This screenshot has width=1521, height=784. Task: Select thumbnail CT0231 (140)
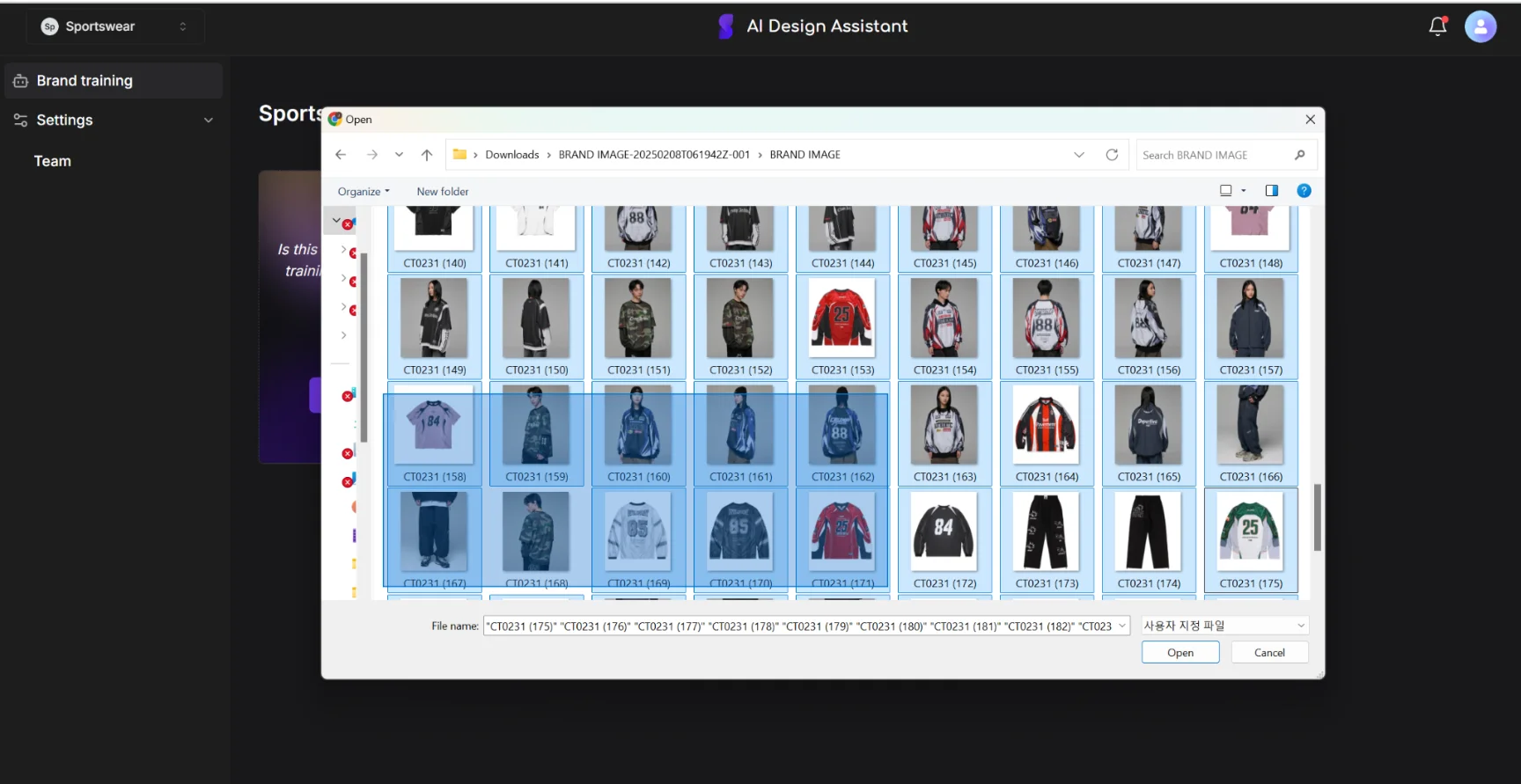(x=435, y=238)
